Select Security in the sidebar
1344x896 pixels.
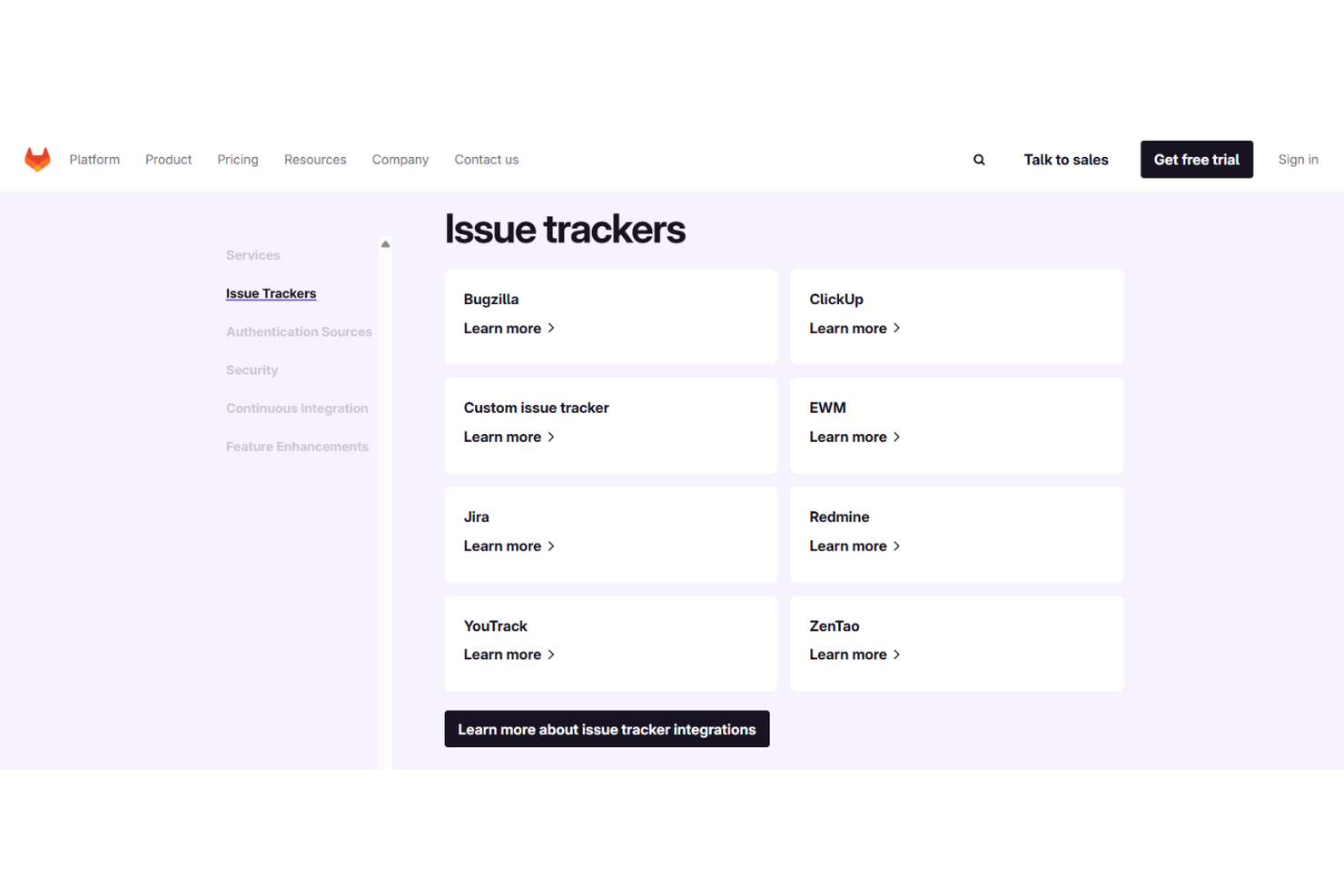pyautogui.click(x=252, y=369)
